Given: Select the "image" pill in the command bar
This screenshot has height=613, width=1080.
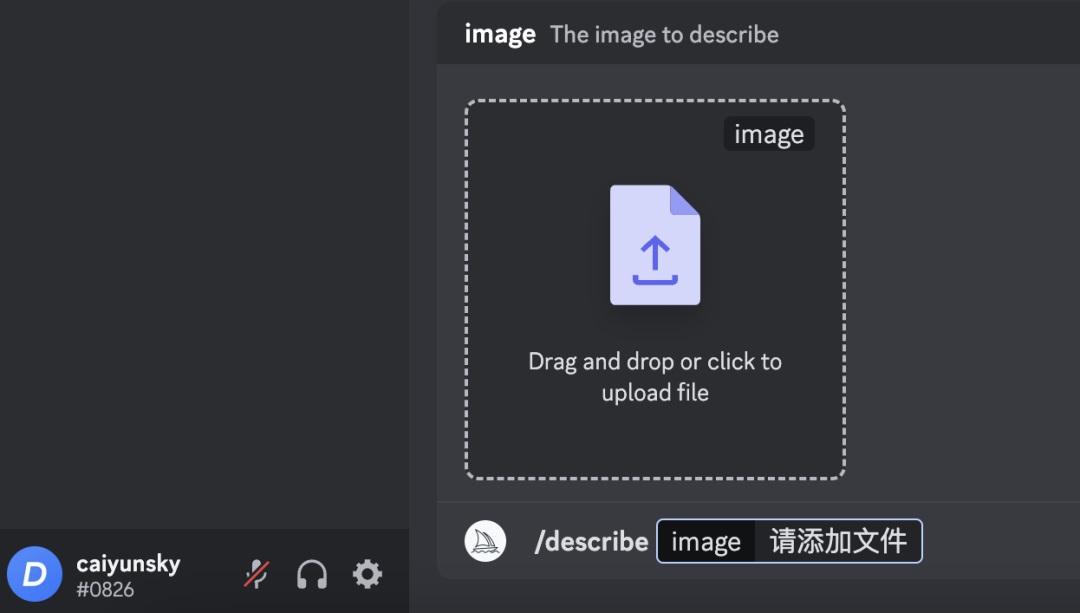Looking at the screenshot, I should pyautogui.click(x=705, y=541).
